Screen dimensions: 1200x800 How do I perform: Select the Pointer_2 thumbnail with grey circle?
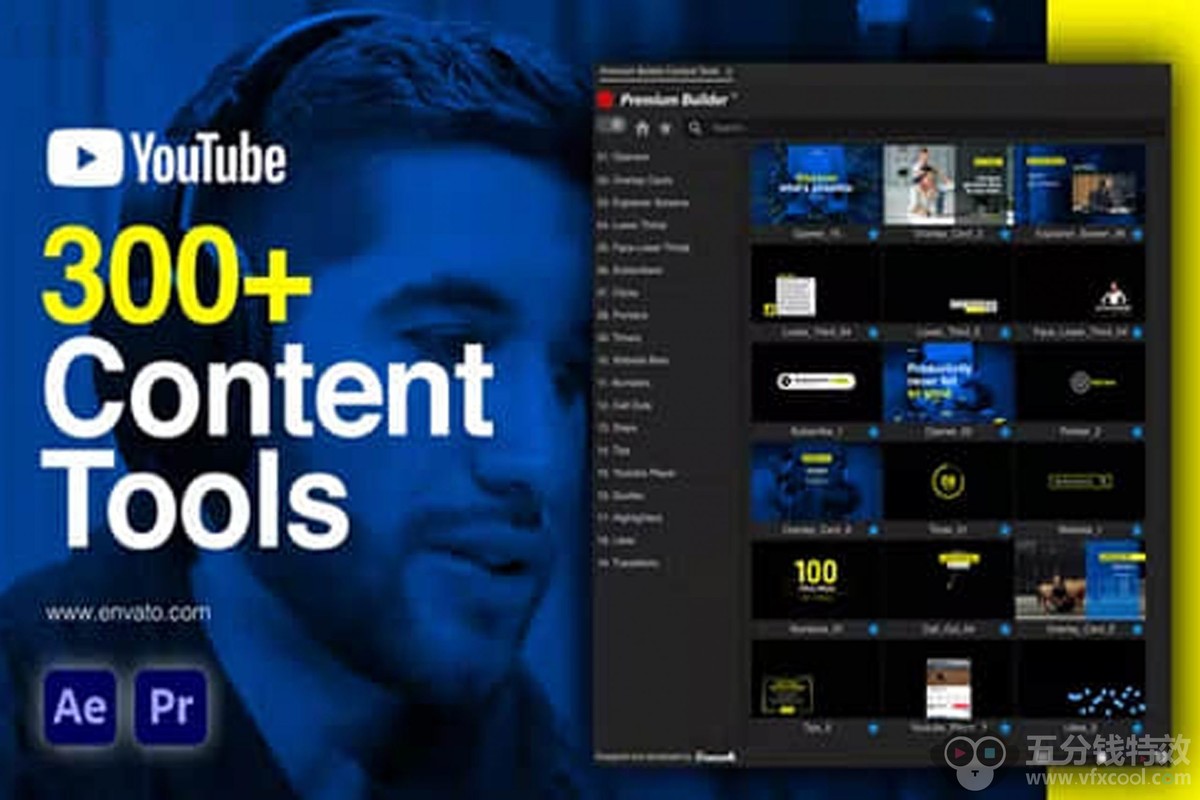1080,383
